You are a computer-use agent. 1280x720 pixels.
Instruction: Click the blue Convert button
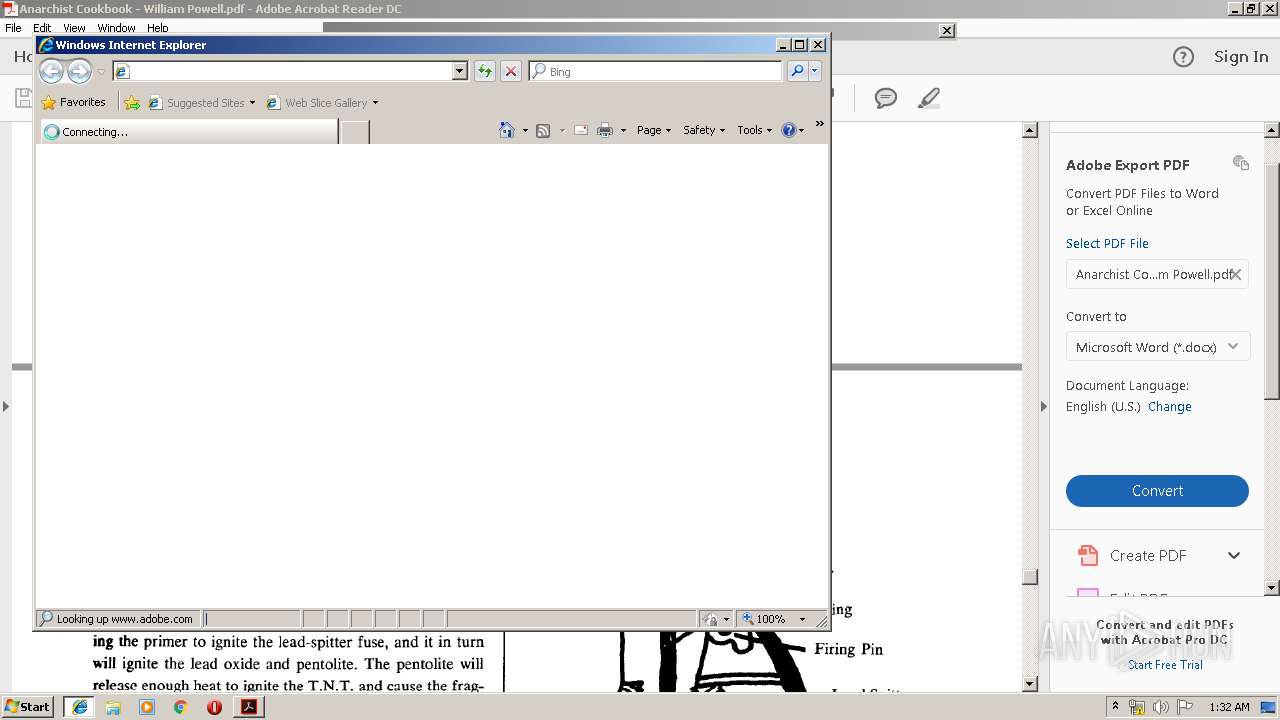pos(1157,491)
